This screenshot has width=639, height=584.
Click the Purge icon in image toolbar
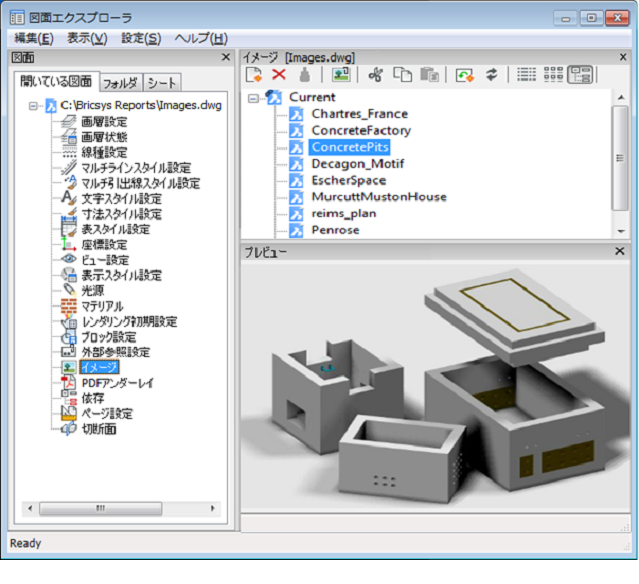point(304,75)
